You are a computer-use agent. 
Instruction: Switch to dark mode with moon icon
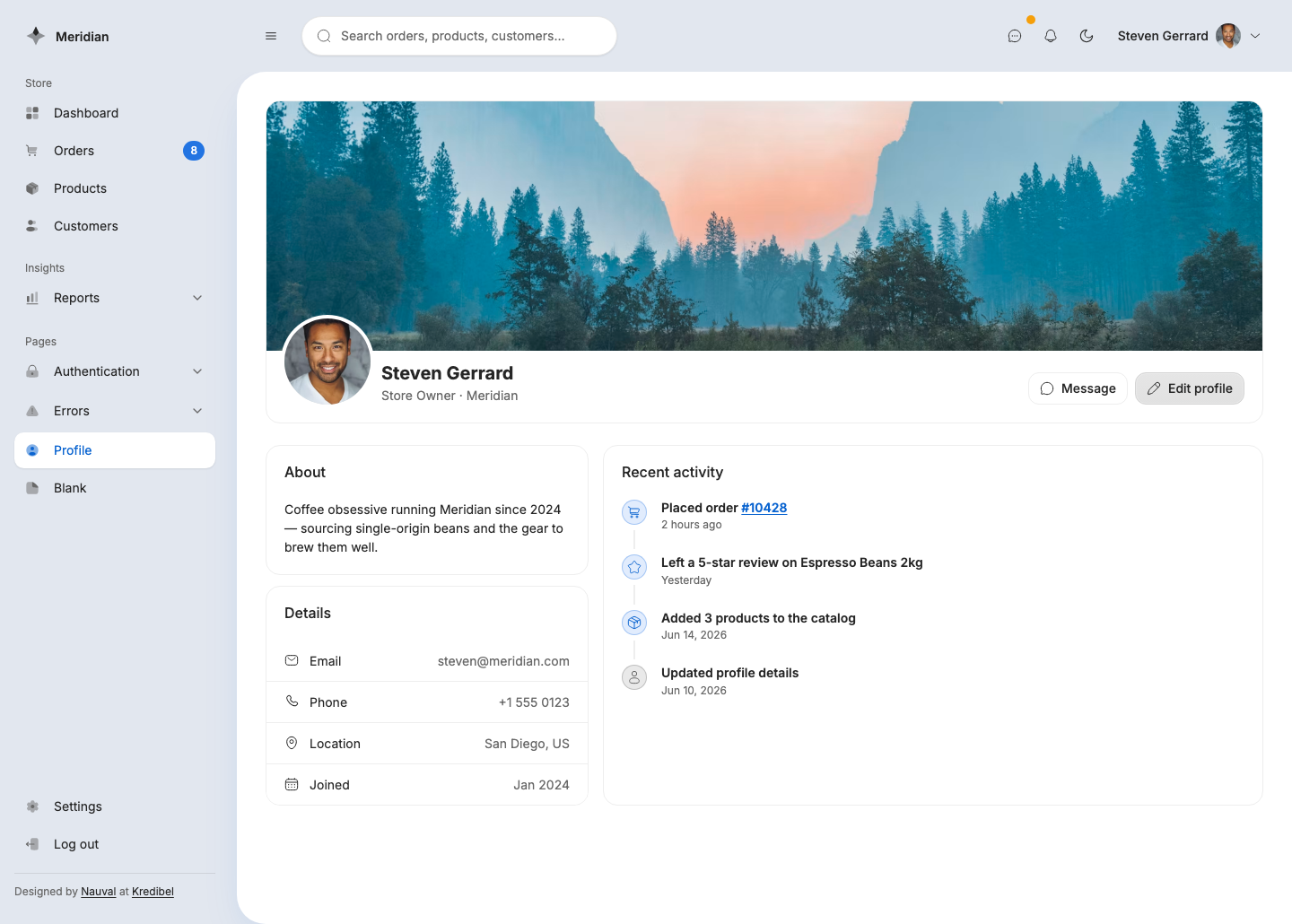click(x=1087, y=36)
